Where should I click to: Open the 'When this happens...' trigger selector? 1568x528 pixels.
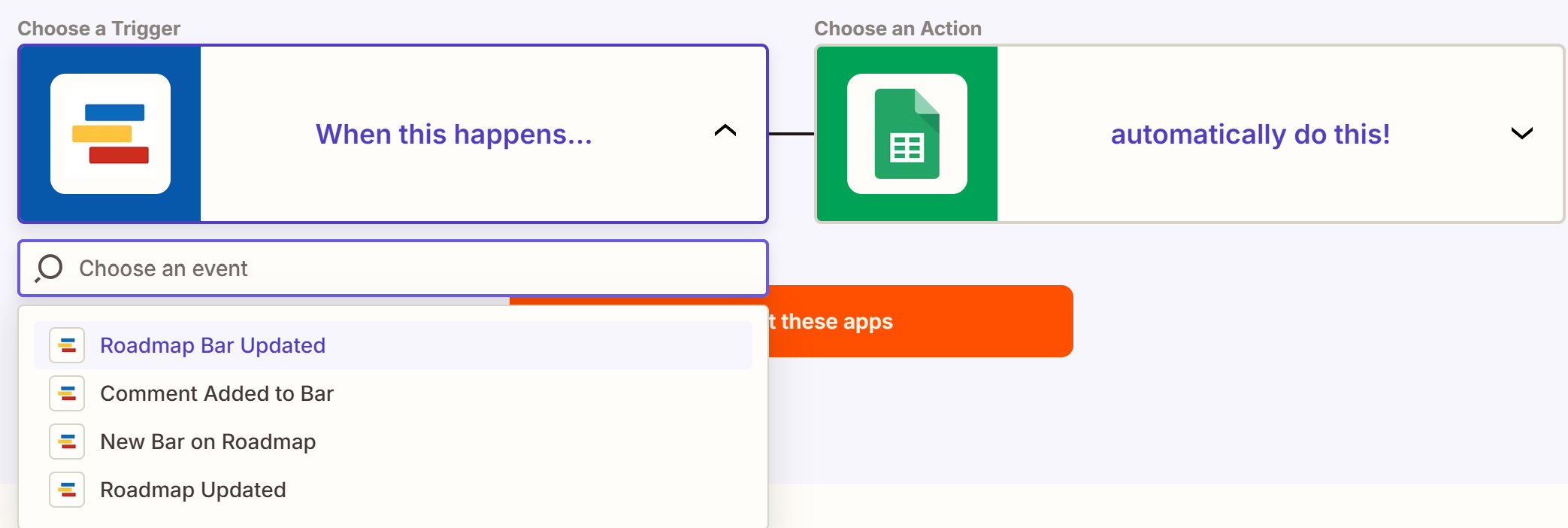393,134
